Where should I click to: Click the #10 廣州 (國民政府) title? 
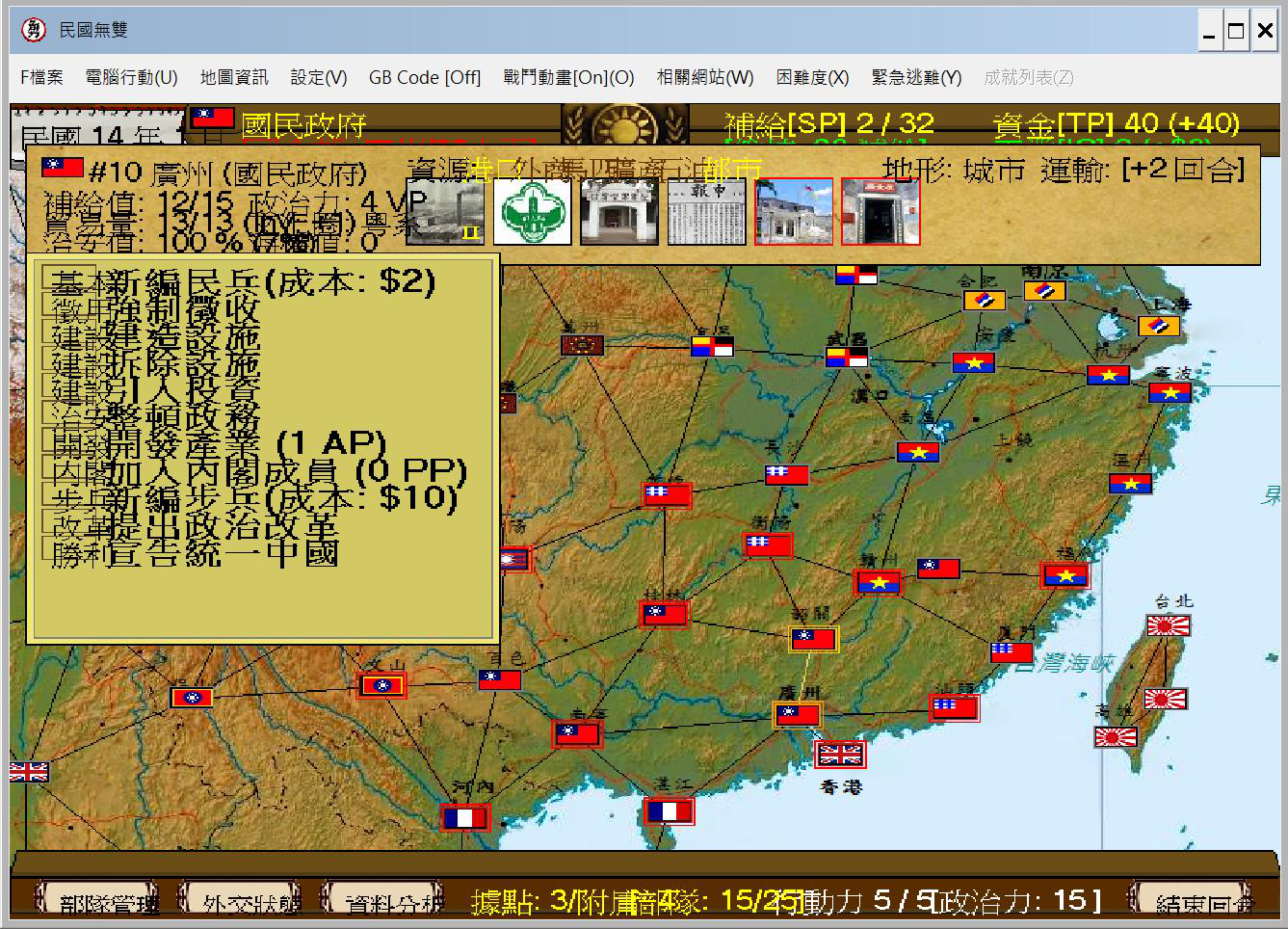point(228,173)
